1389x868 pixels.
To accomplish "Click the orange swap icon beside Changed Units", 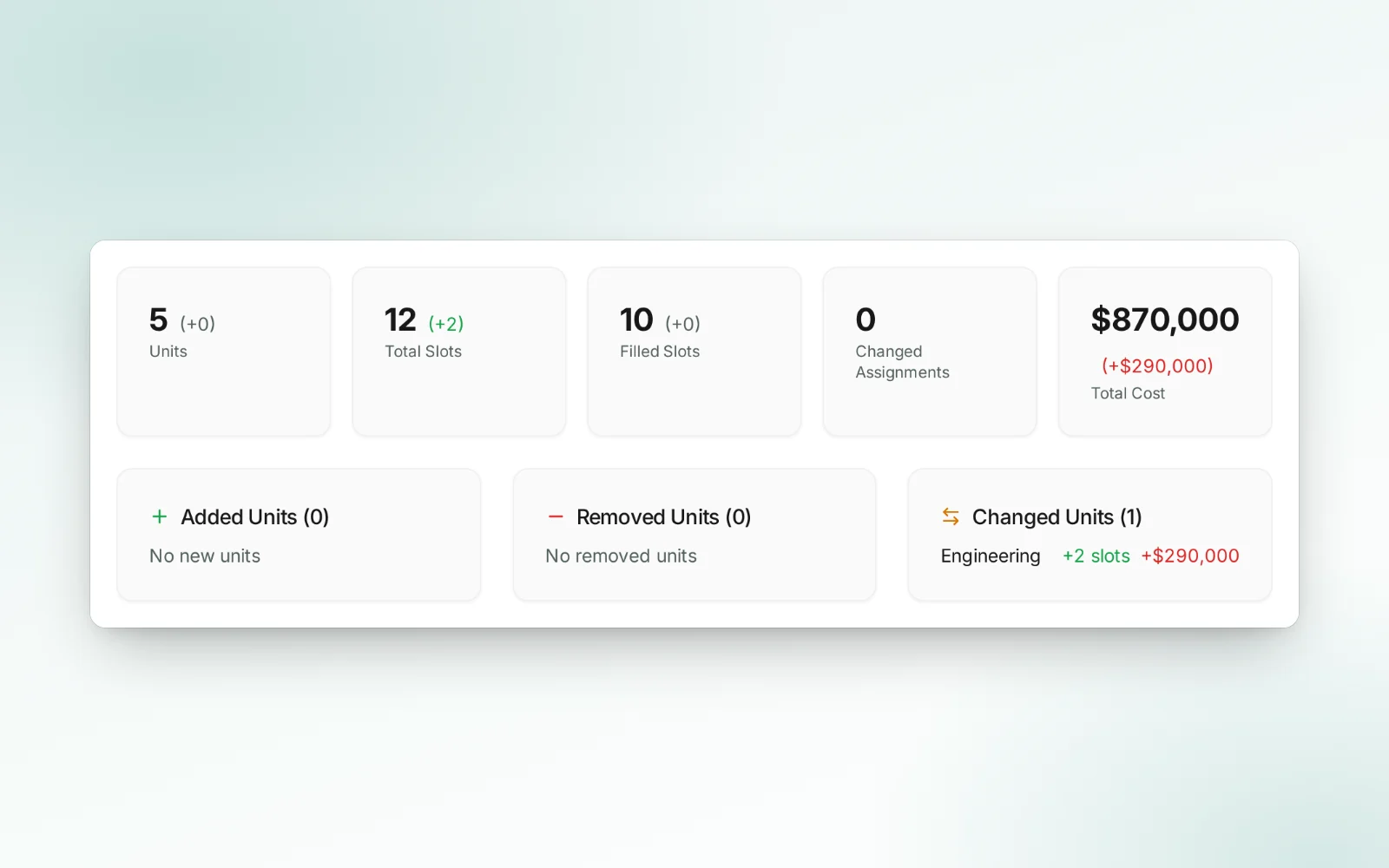I will pos(951,516).
